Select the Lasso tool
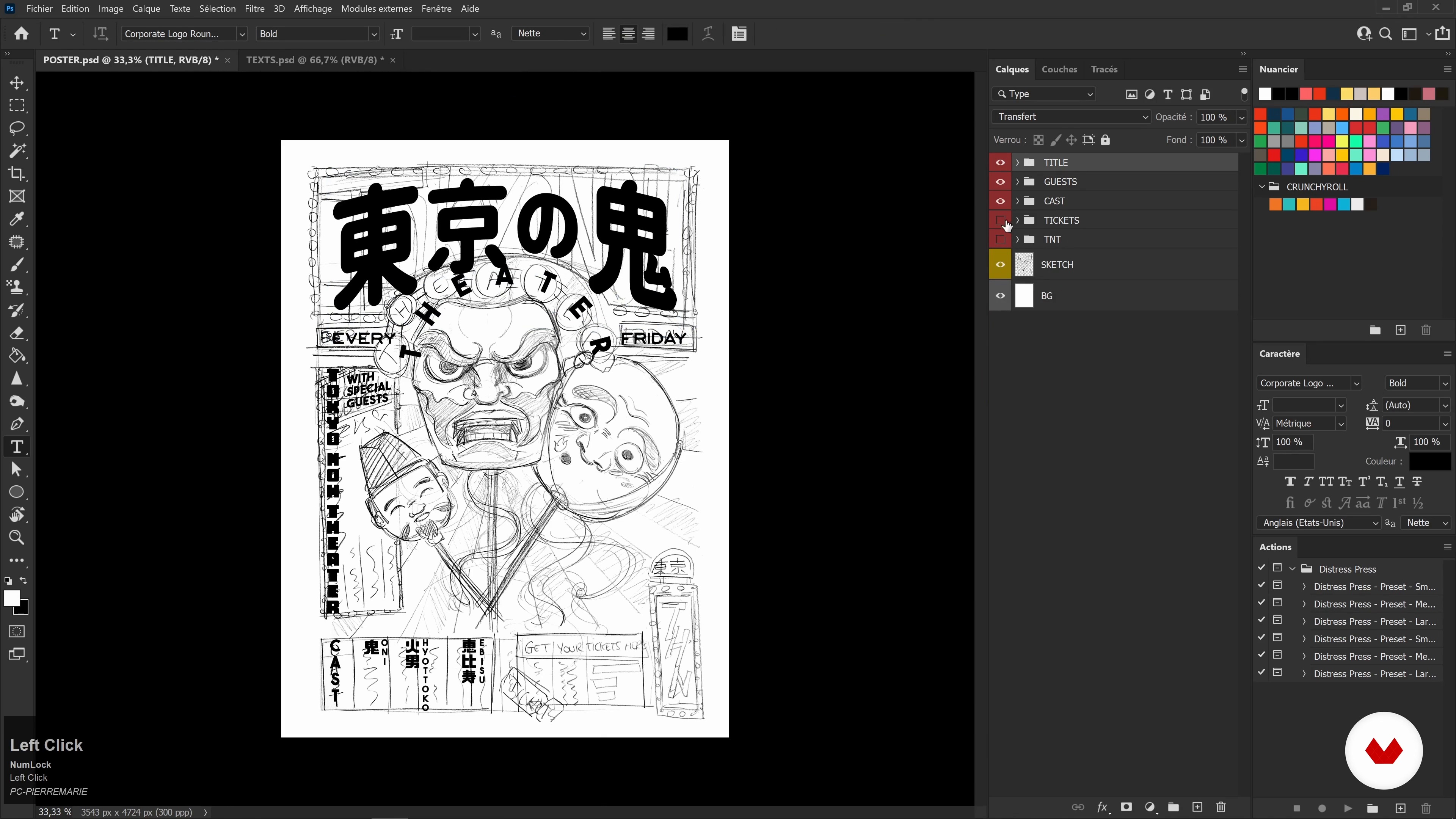 tap(17, 128)
